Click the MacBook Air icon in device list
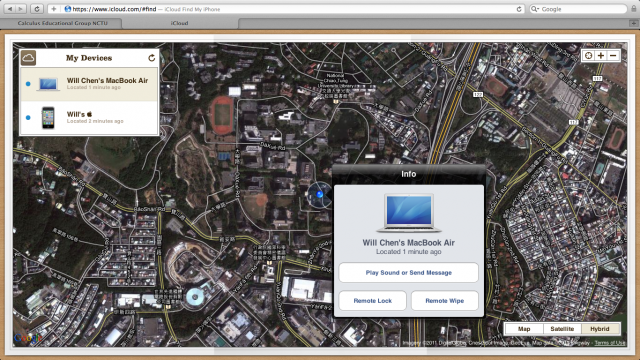This screenshot has height=360, width=640. (x=48, y=84)
